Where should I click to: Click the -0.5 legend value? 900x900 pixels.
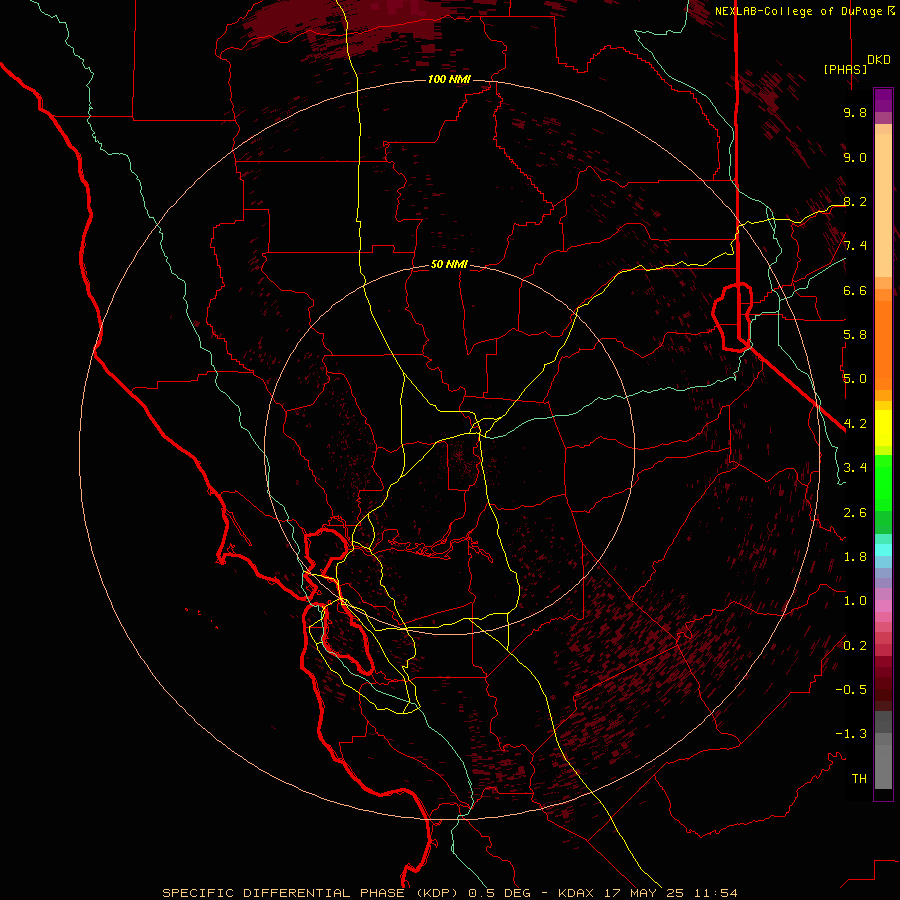point(851,690)
